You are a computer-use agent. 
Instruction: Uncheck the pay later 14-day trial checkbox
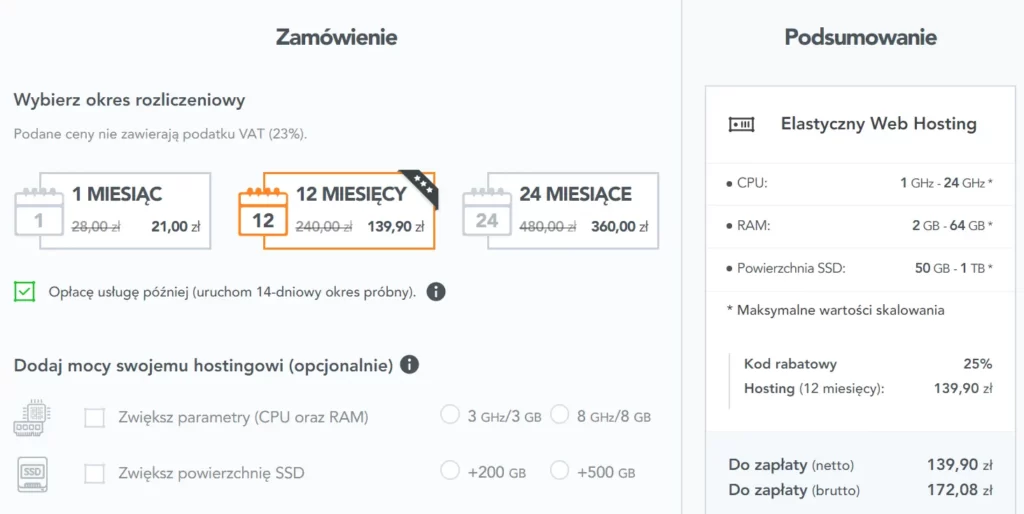pos(24,291)
